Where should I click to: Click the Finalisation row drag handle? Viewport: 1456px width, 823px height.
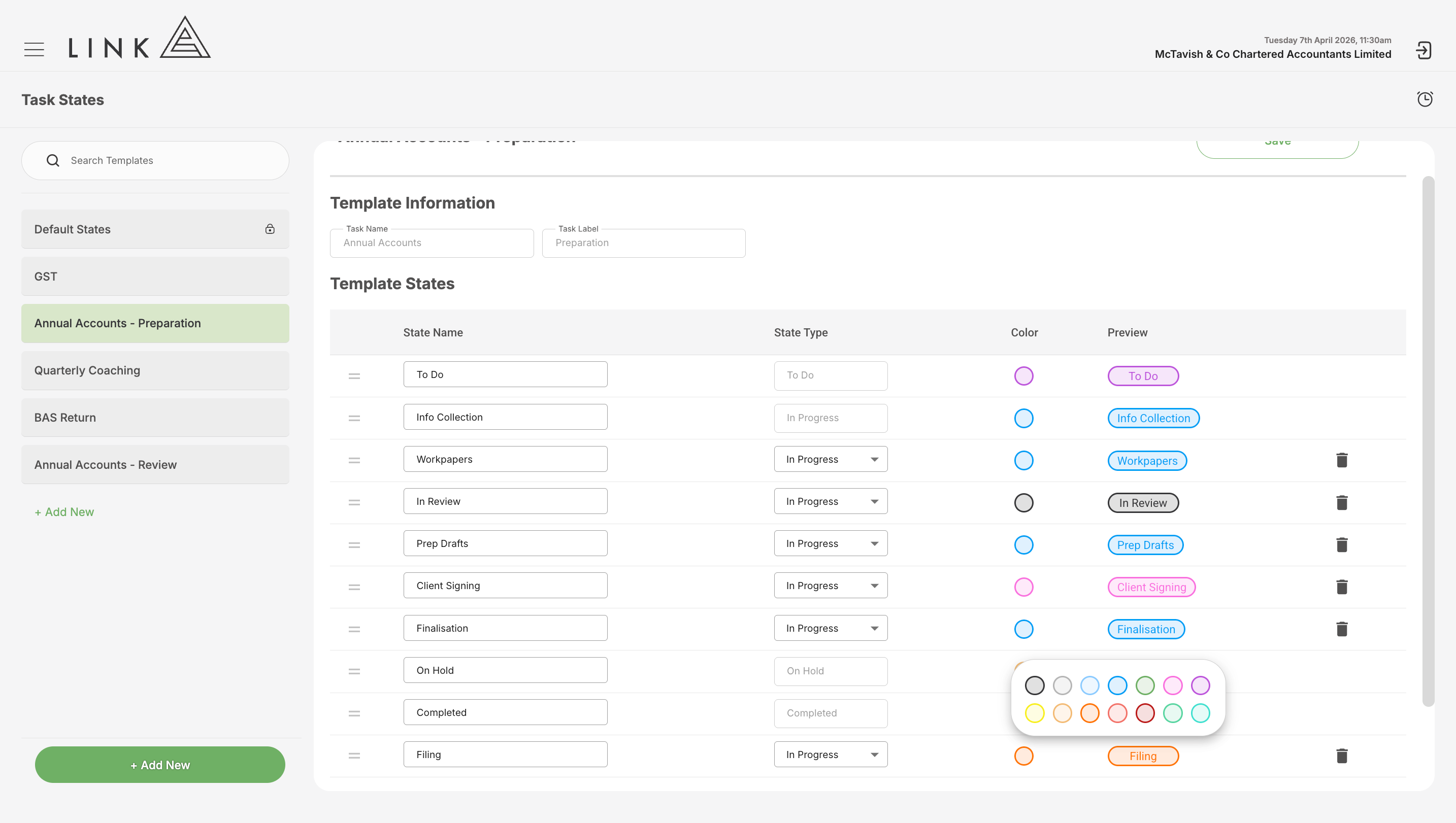tap(354, 629)
